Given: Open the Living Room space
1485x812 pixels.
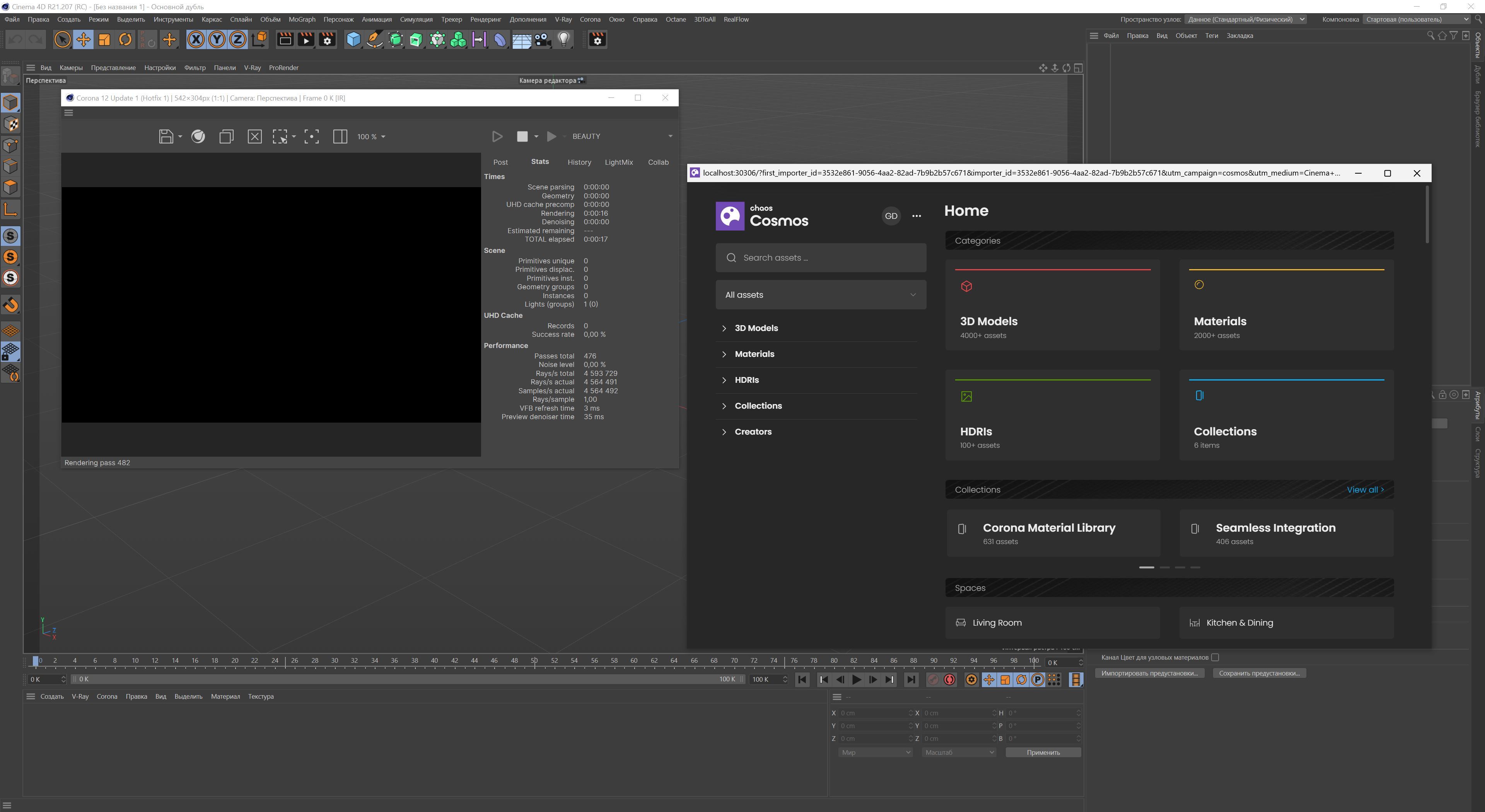Looking at the screenshot, I should click(1053, 623).
